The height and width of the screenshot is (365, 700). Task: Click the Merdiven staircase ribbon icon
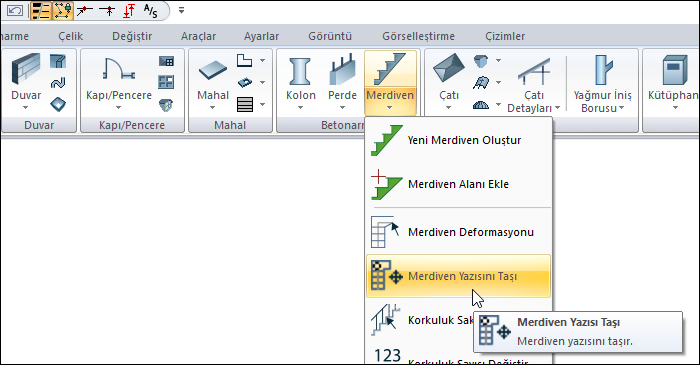point(390,69)
